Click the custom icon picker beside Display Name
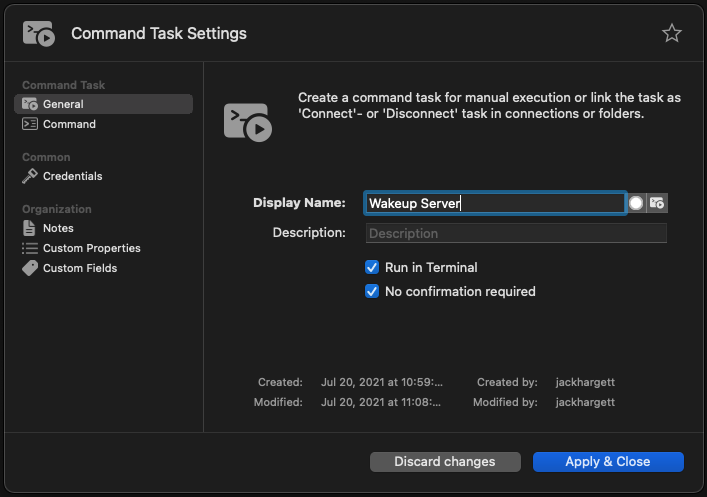Image resolution: width=707 pixels, height=497 pixels. [x=657, y=203]
